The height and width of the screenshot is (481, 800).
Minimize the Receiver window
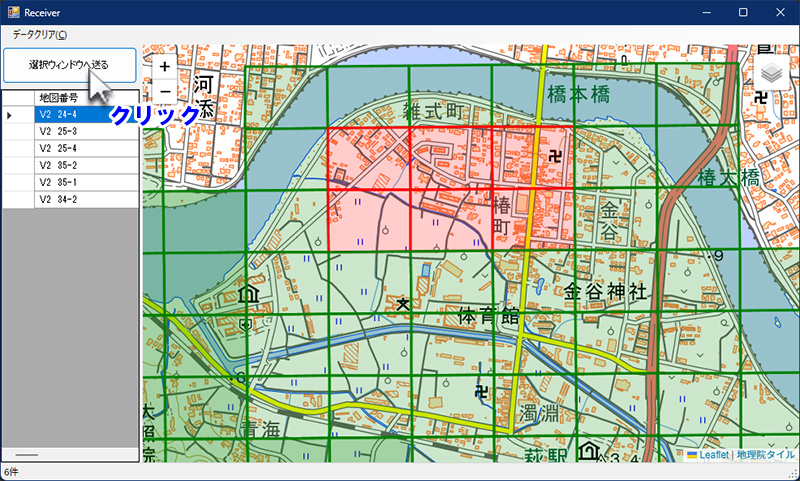(707, 12)
